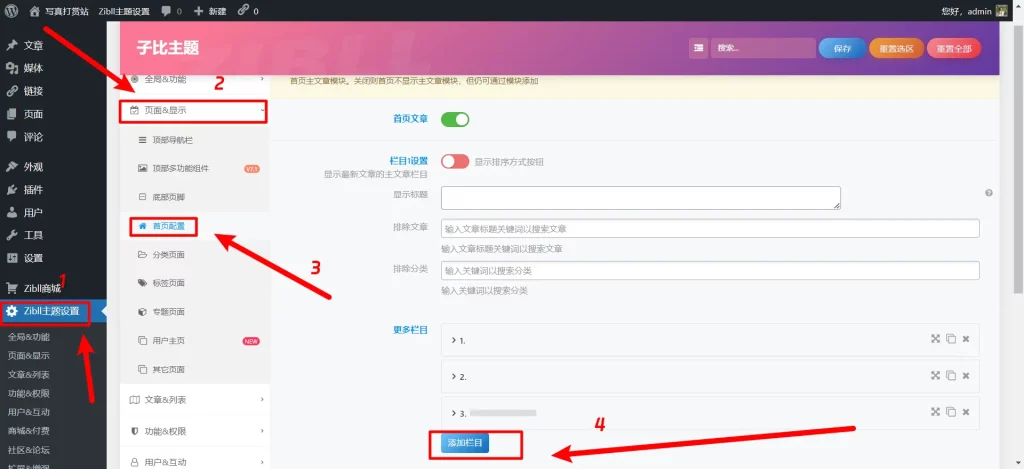This screenshot has width=1024, height=469.
Task: Expand 全局&功能 section in the theme panel
Action: 195,79
